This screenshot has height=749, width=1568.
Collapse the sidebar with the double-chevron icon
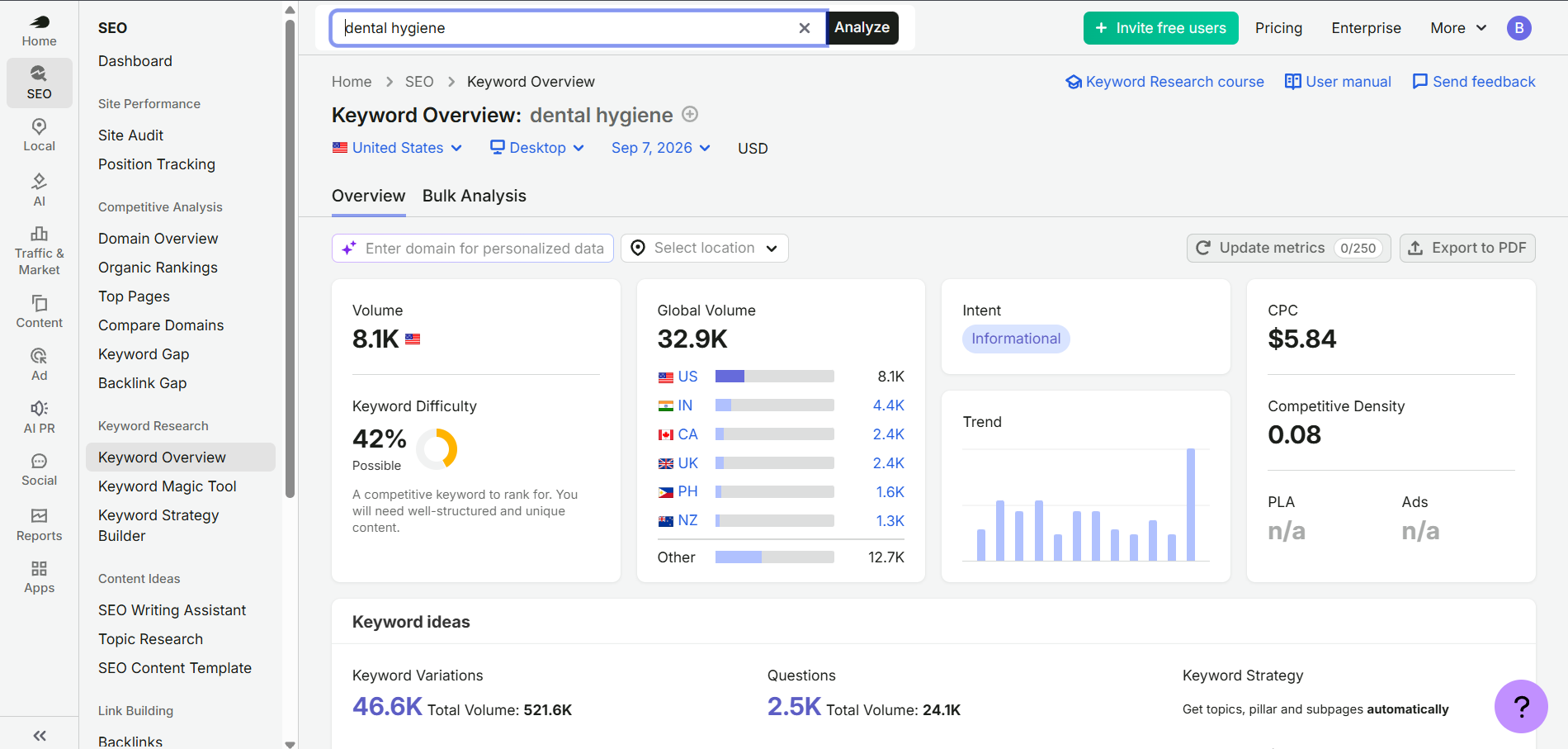tap(39, 735)
